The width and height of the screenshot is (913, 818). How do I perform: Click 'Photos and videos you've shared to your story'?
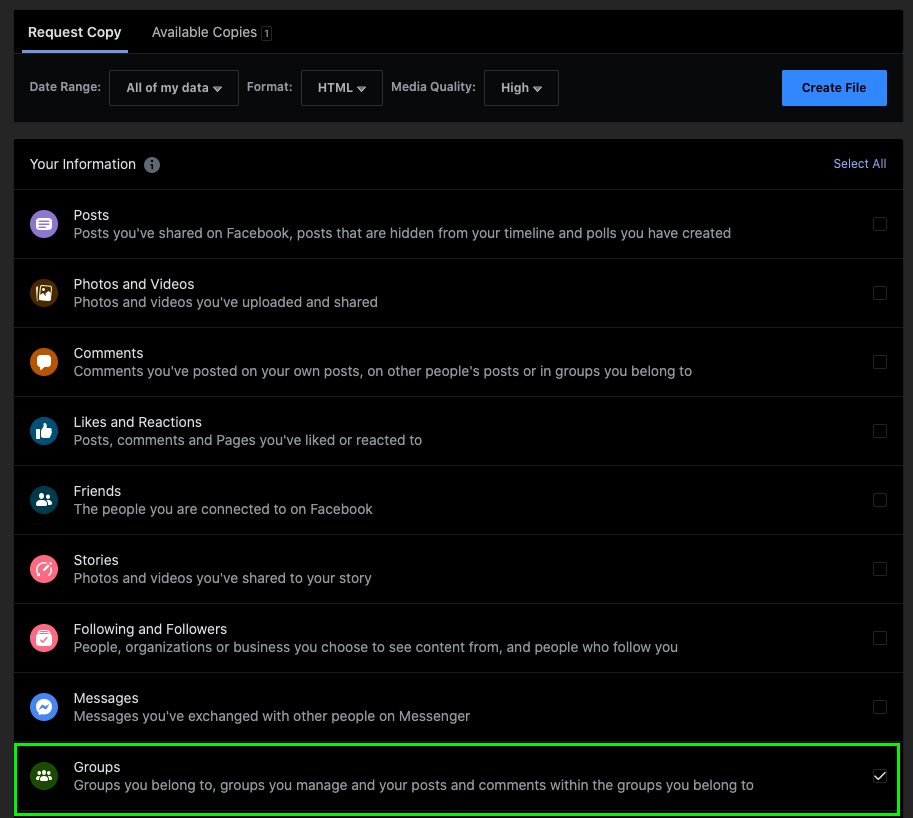[222, 578]
